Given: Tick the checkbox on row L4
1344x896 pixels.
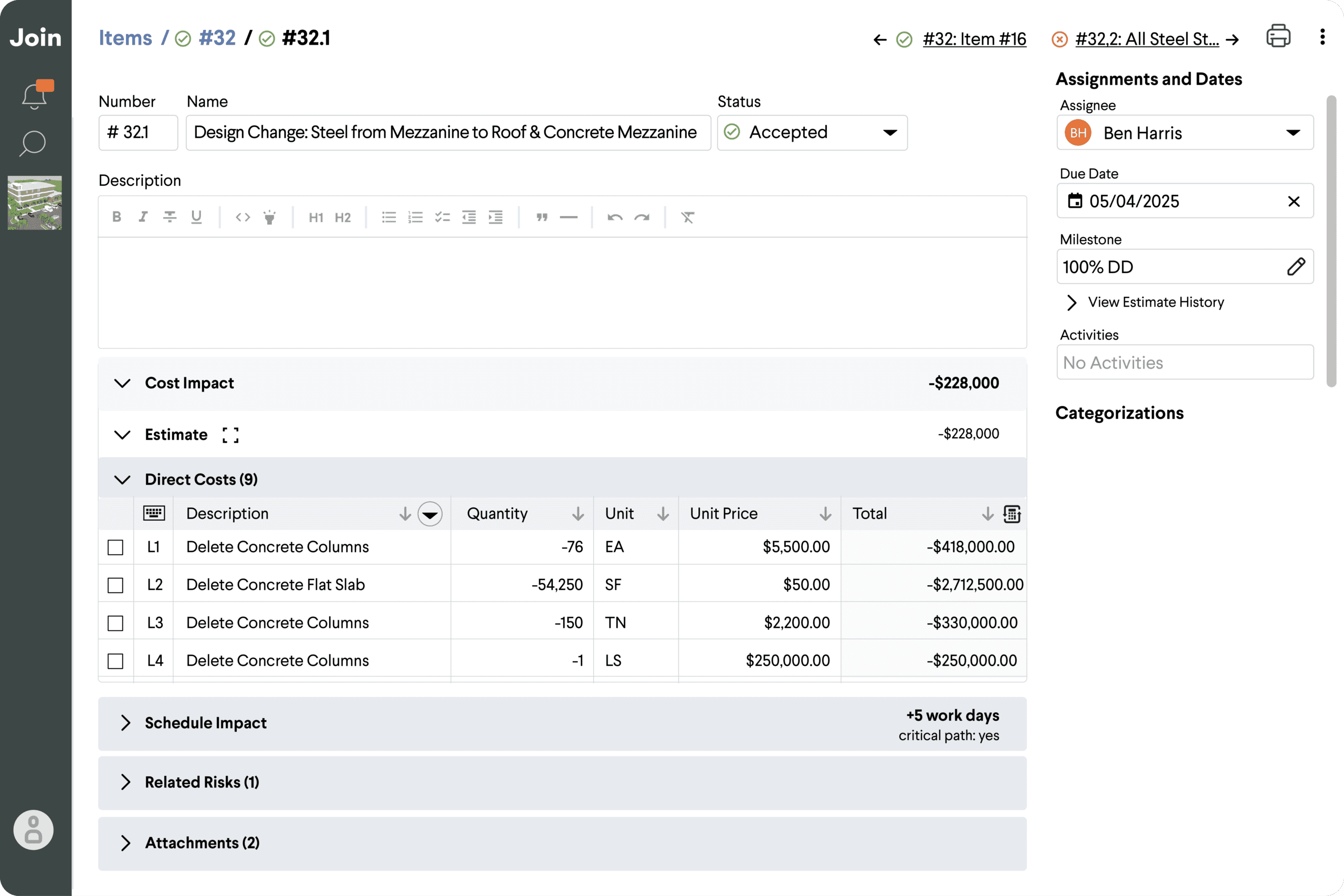Looking at the screenshot, I should tap(115, 660).
